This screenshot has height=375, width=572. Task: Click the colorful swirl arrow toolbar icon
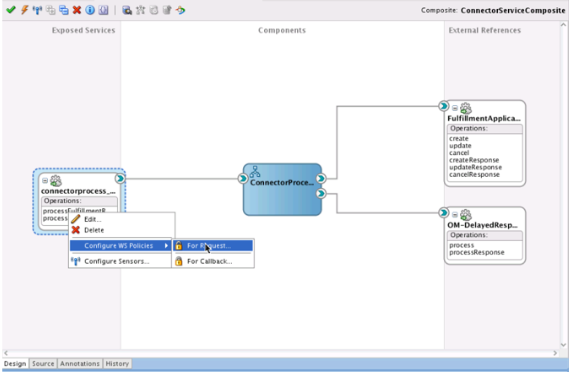tap(181, 10)
